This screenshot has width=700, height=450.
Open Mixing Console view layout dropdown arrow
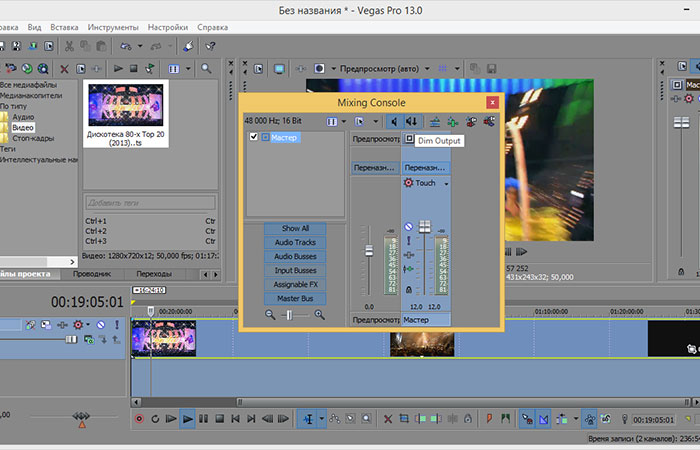(x=344, y=121)
